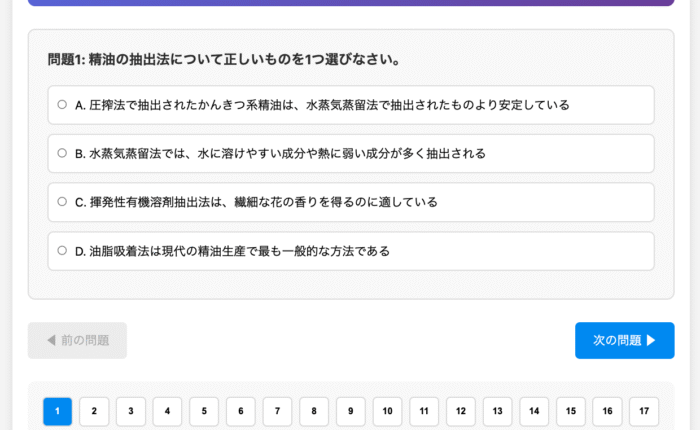700x430 pixels.
Task: Jump to question 10
Action: point(388,411)
